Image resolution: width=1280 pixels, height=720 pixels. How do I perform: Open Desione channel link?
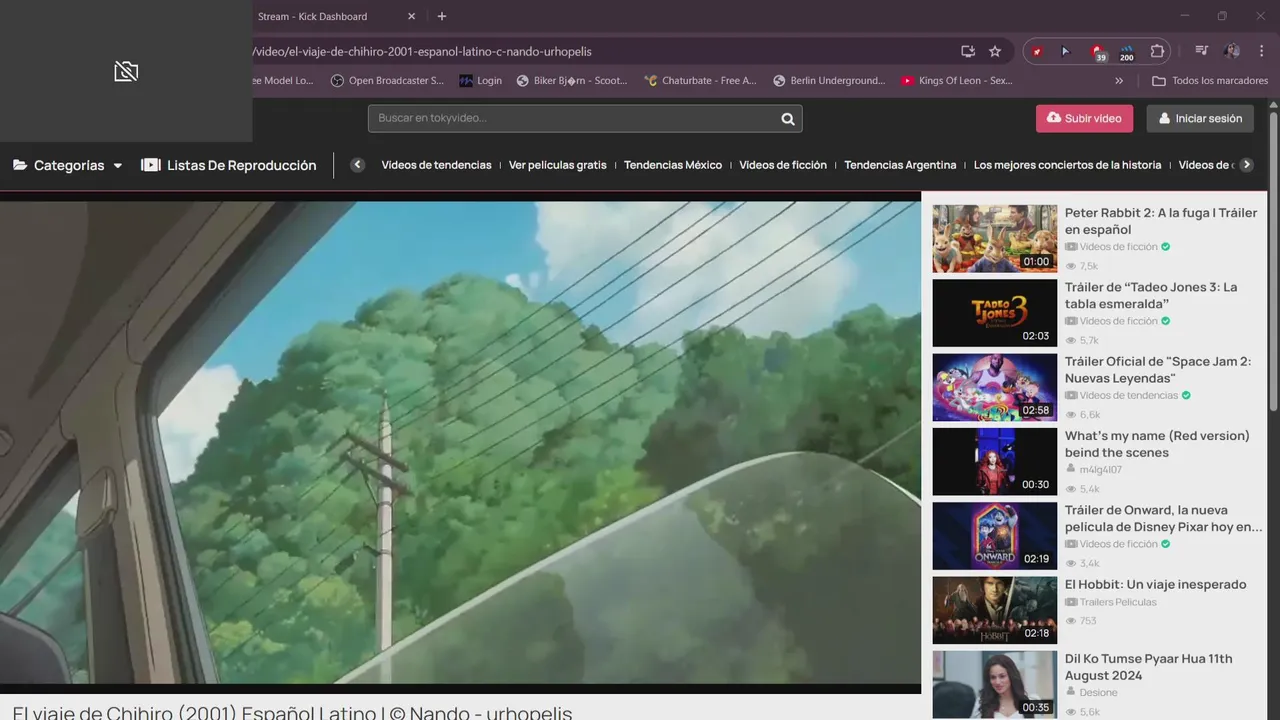click(x=1098, y=692)
